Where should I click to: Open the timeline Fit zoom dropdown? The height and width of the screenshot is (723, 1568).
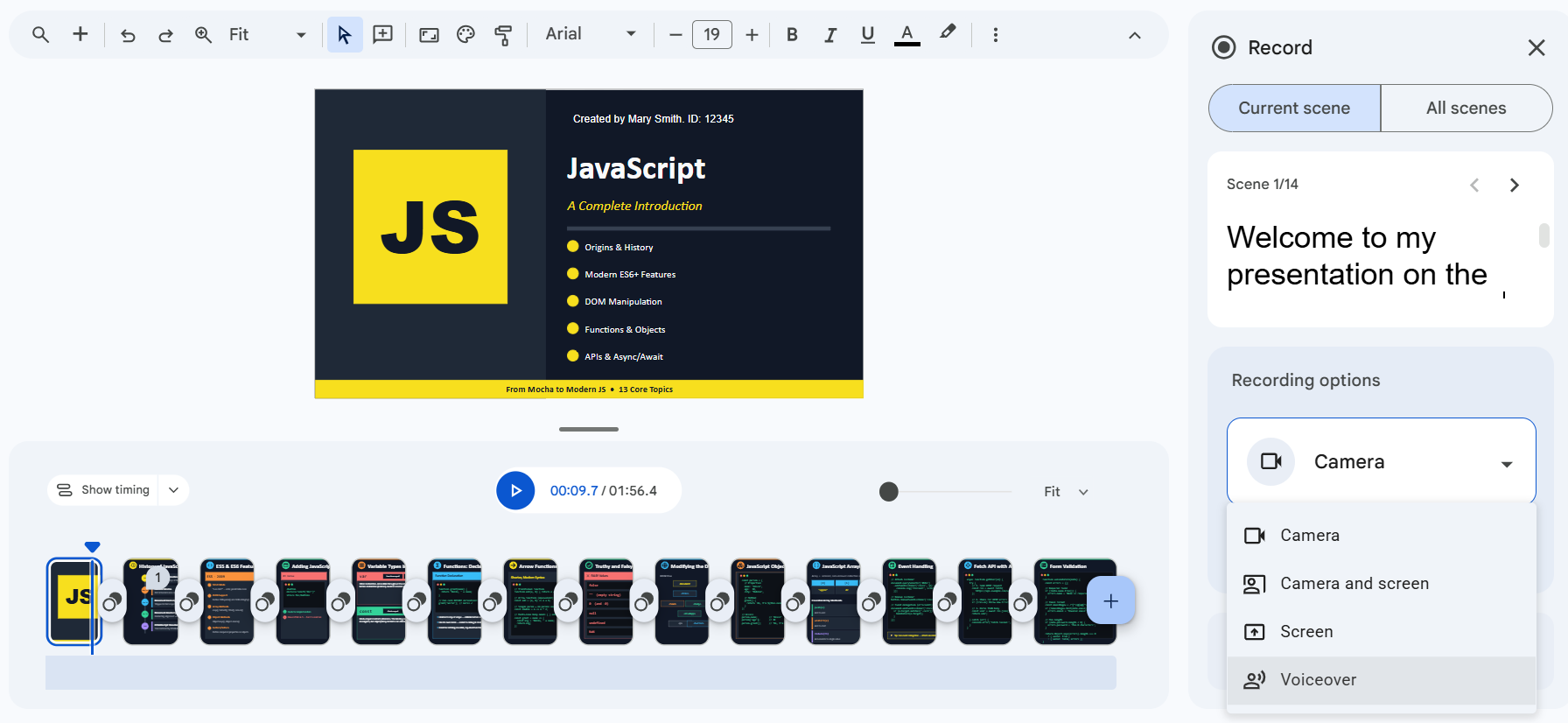pyautogui.click(x=1066, y=492)
